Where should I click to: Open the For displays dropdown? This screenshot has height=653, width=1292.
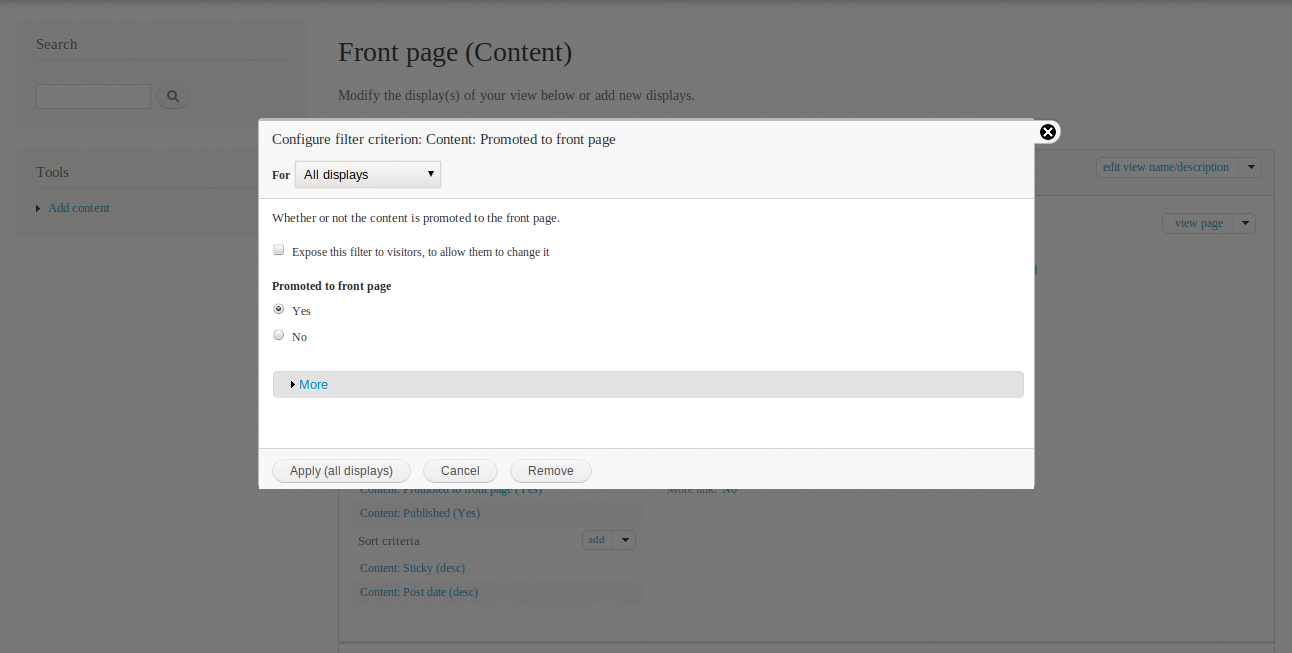368,174
